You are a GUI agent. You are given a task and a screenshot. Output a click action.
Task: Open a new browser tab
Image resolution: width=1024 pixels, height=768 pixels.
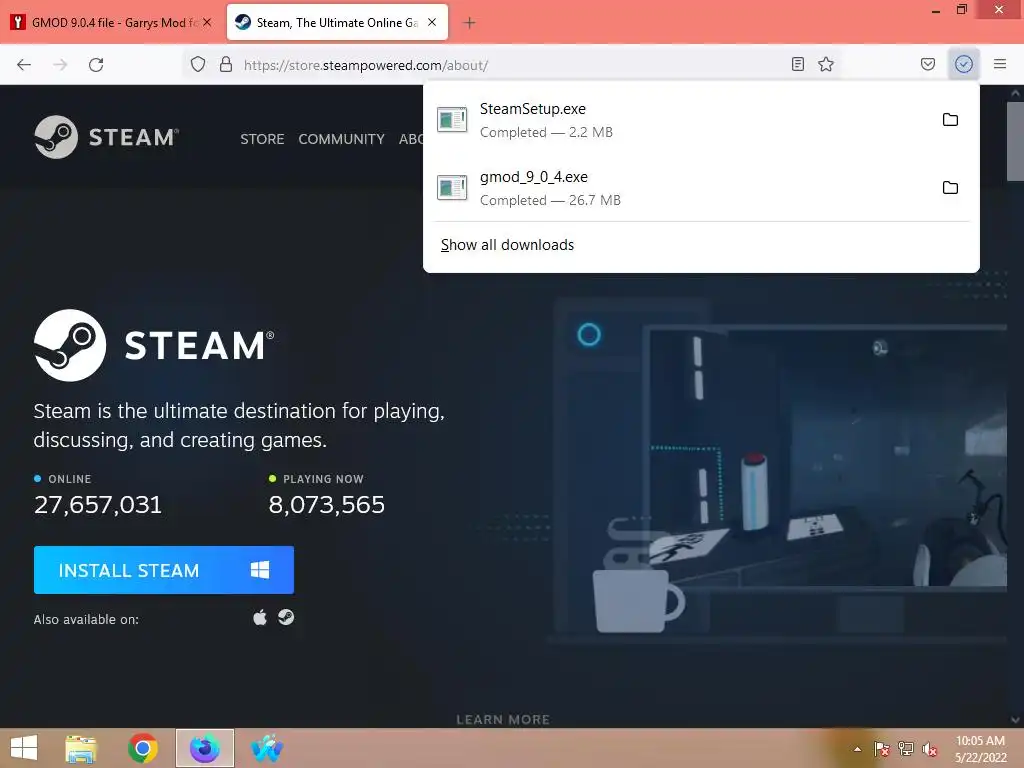(469, 23)
